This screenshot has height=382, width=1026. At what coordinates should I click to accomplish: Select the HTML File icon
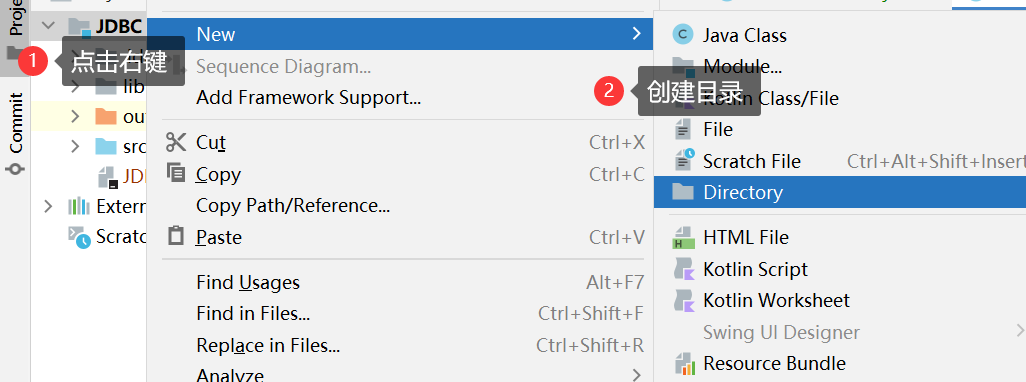coord(683,237)
